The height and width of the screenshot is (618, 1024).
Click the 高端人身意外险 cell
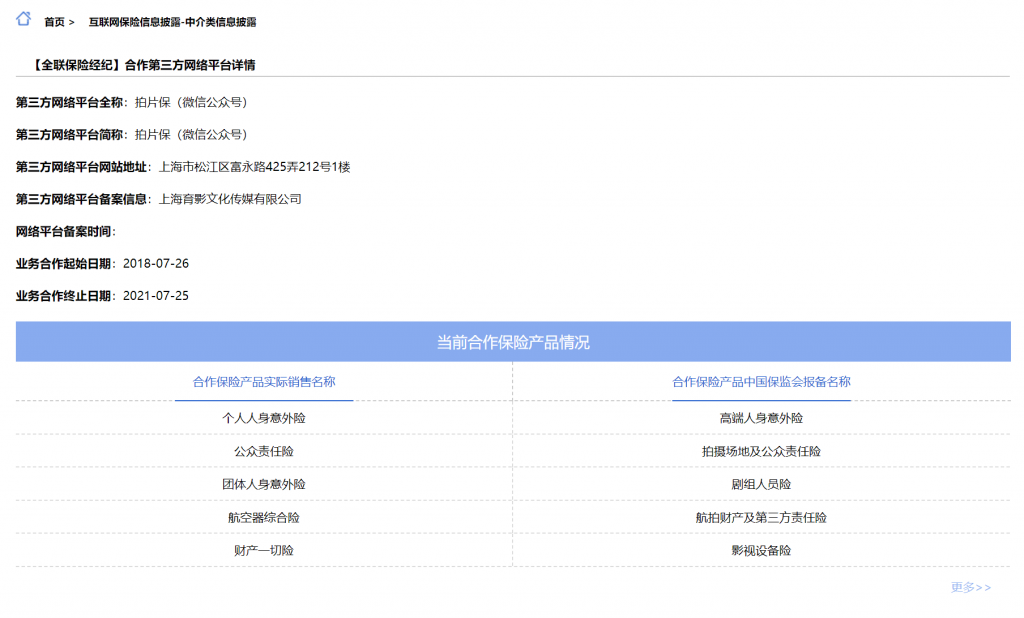click(x=761, y=418)
